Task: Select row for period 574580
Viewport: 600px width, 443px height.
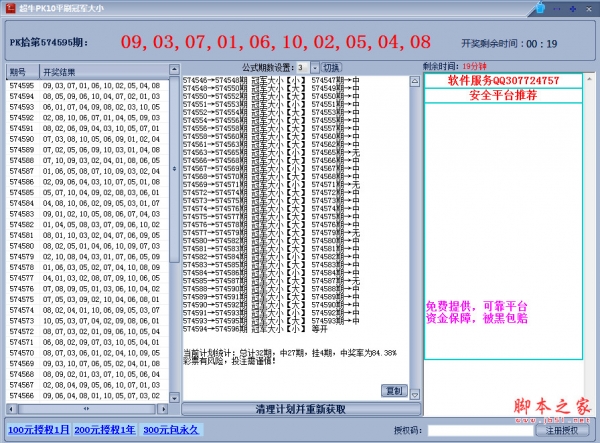Action: tap(87, 246)
